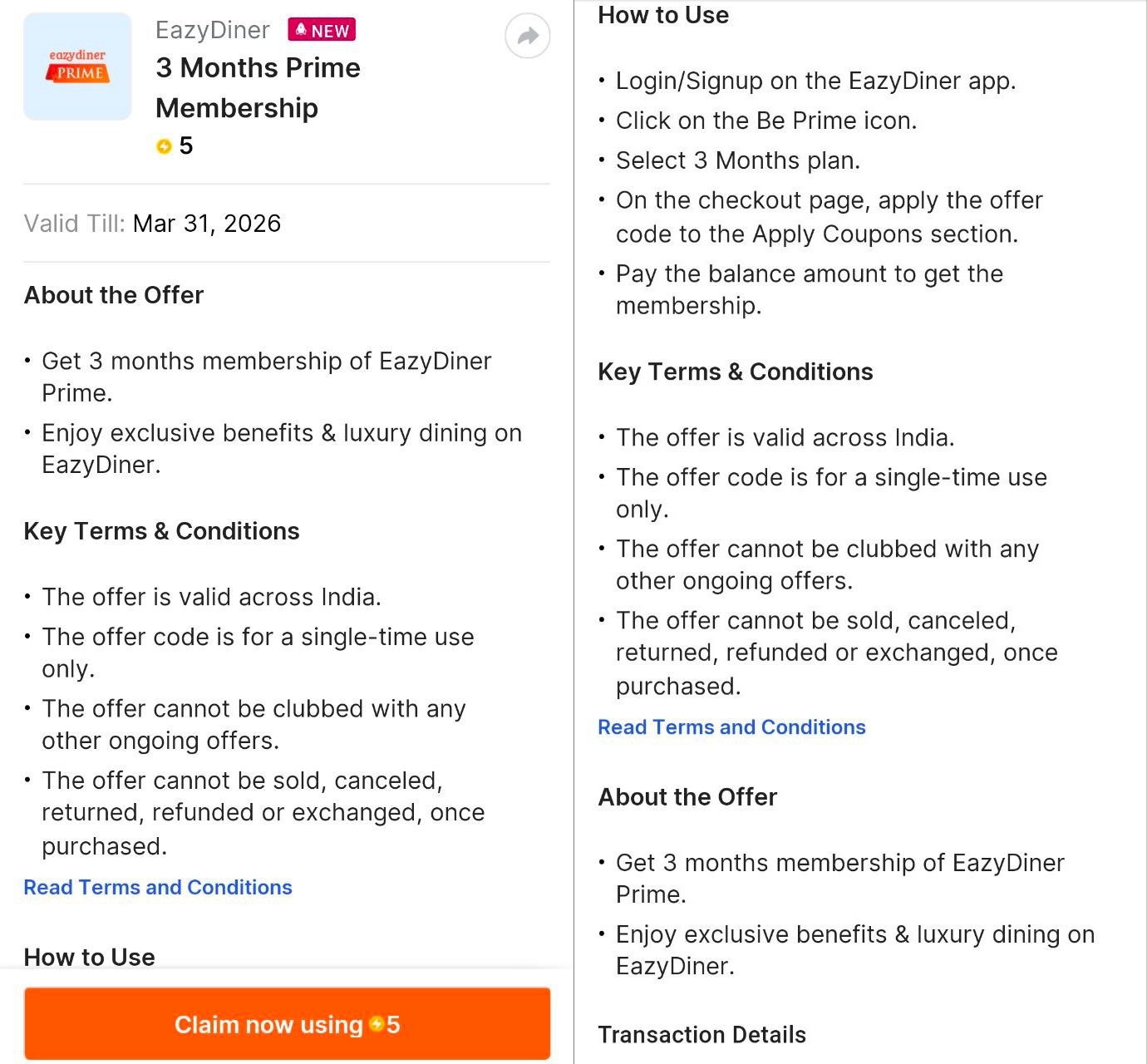Click the How to Use heading in left pane

click(x=89, y=957)
